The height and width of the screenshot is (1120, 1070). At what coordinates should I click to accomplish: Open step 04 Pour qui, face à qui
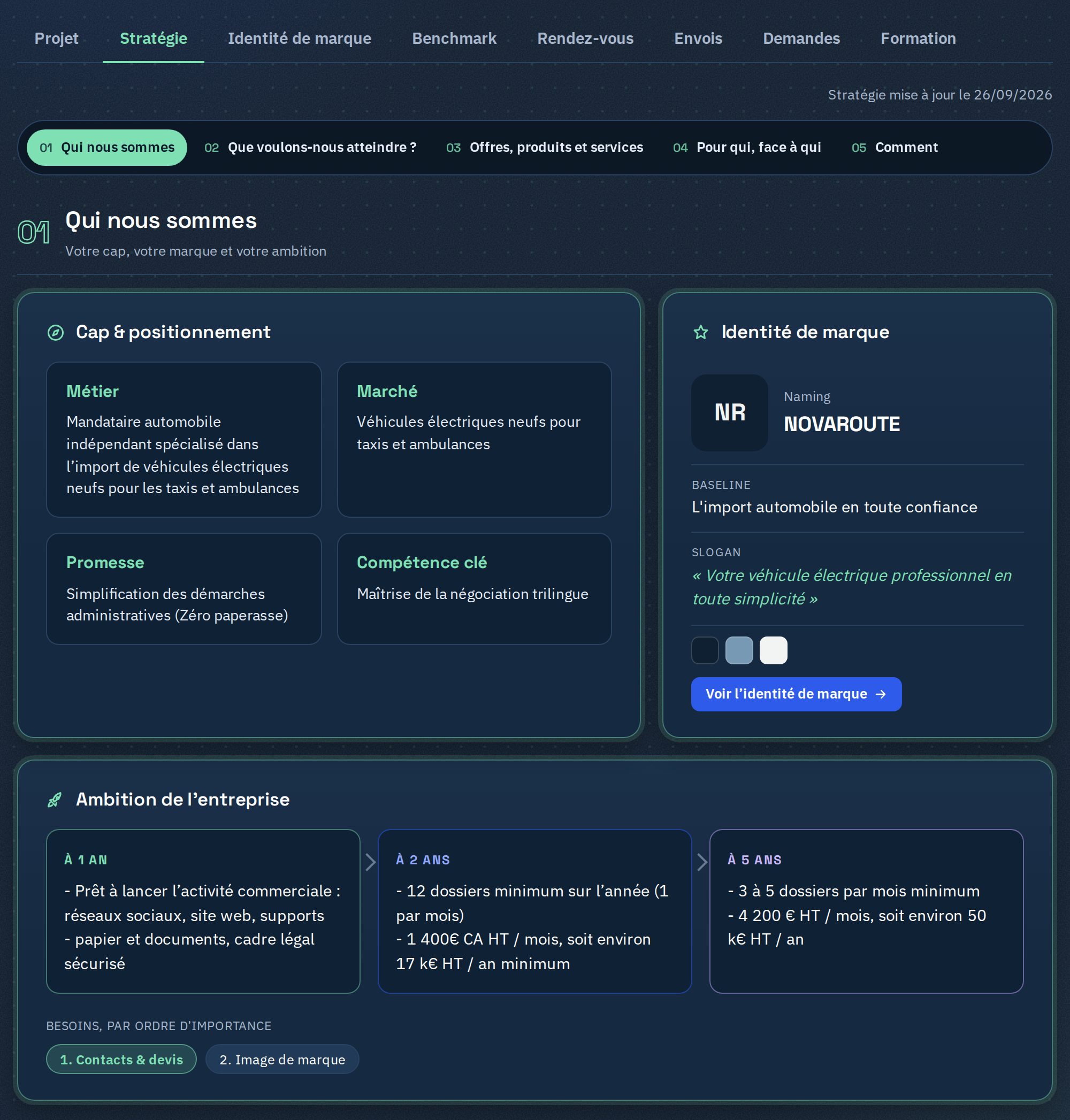(747, 148)
